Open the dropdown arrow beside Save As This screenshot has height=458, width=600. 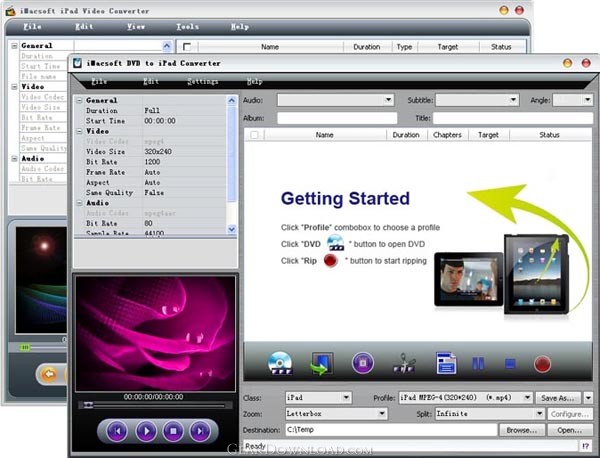(588, 398)
